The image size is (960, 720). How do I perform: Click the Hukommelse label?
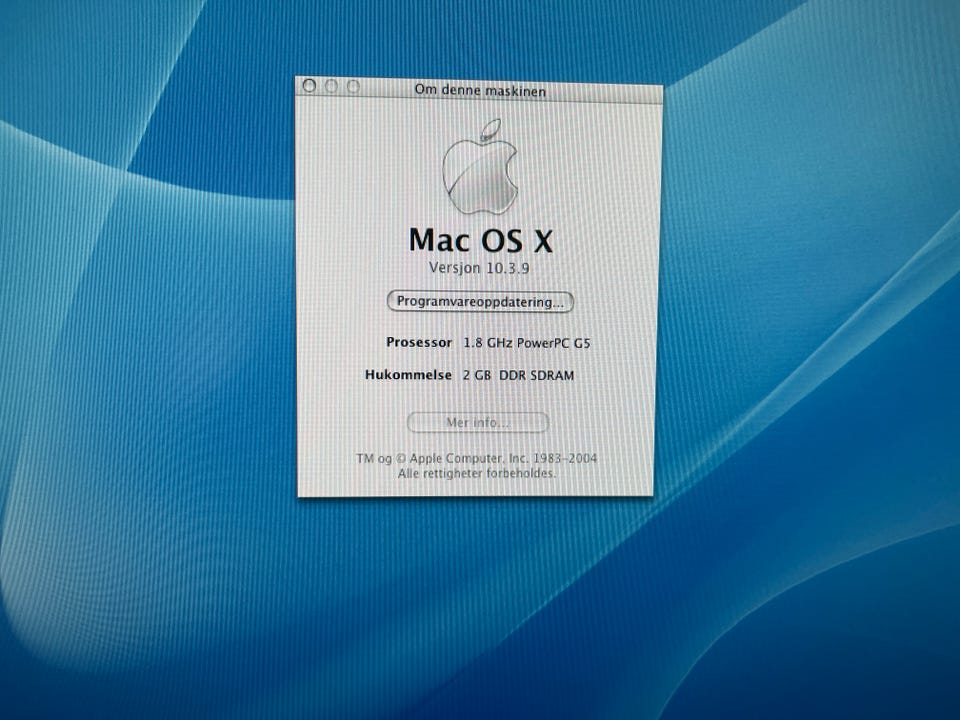pos(408,375)
